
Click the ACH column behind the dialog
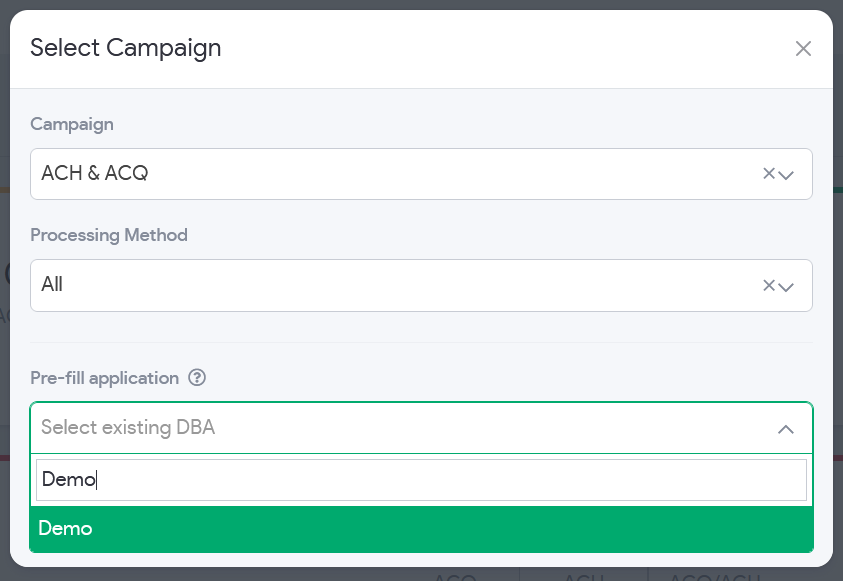coord(582,576)
